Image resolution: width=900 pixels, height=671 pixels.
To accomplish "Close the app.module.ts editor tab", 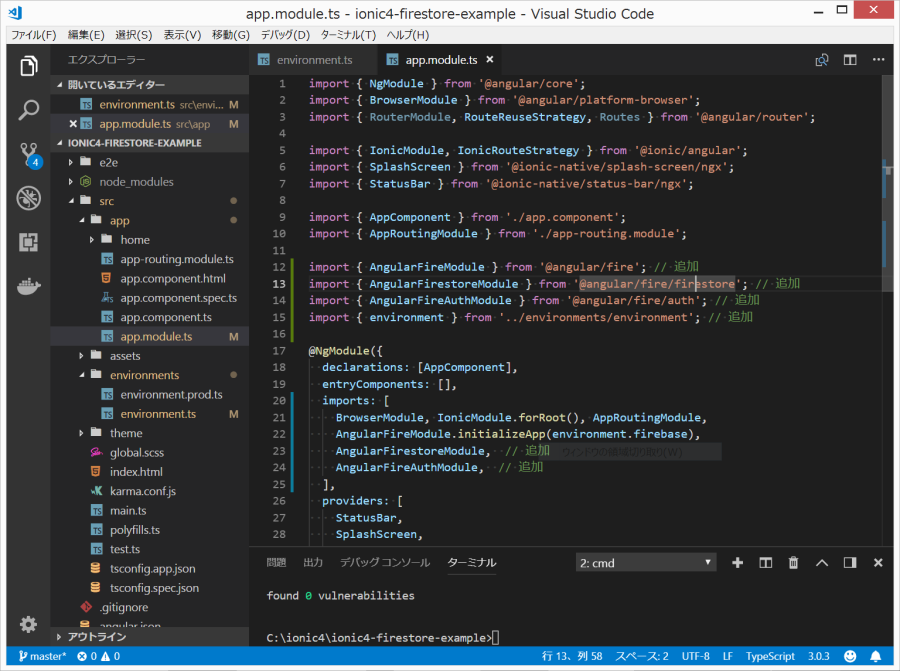I will coord(490,60).
